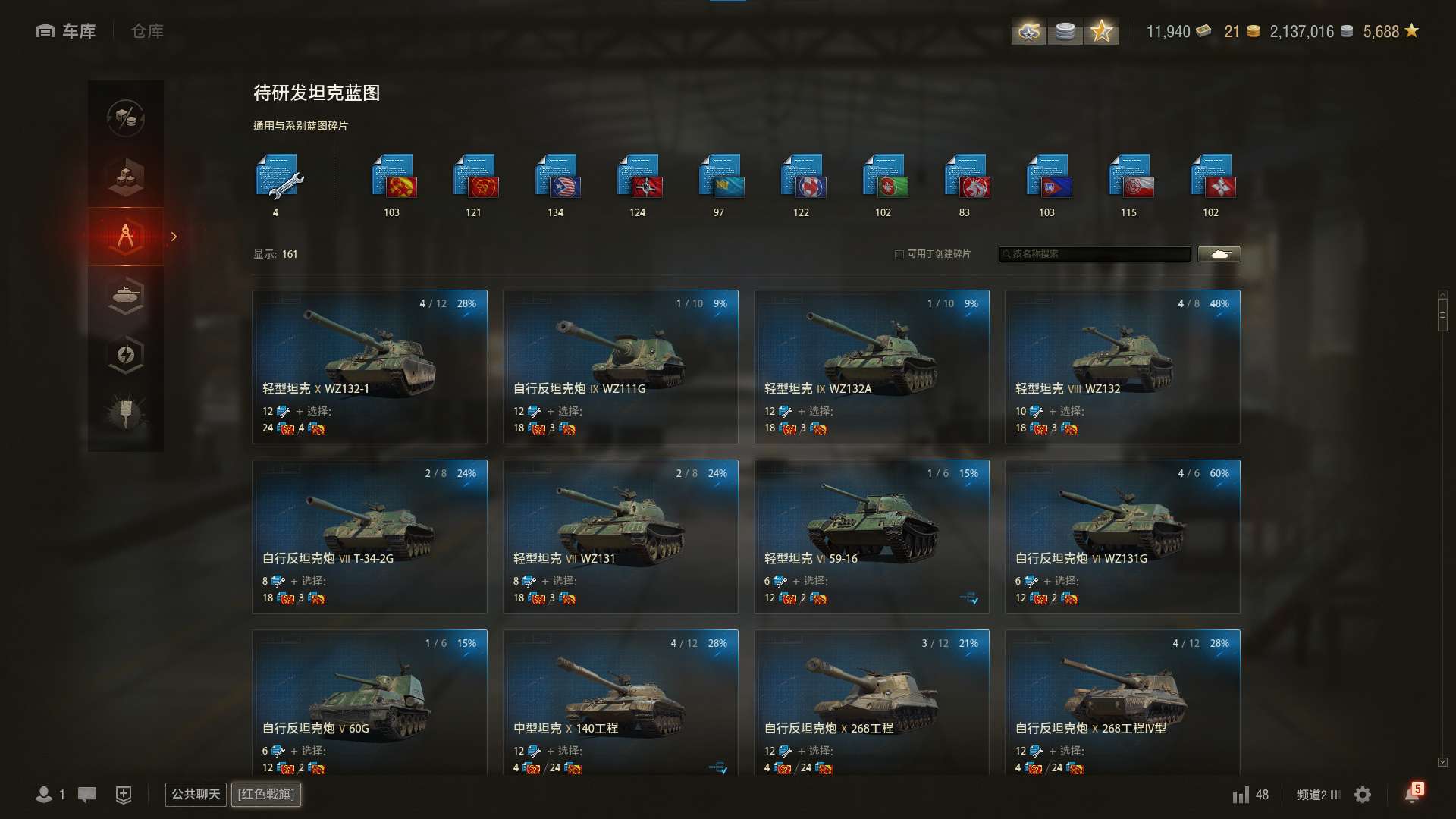Switch to the 仓库 tab
Image resolution: width=1456 pixels, height=819 pixels.
(x=147, y=31)
